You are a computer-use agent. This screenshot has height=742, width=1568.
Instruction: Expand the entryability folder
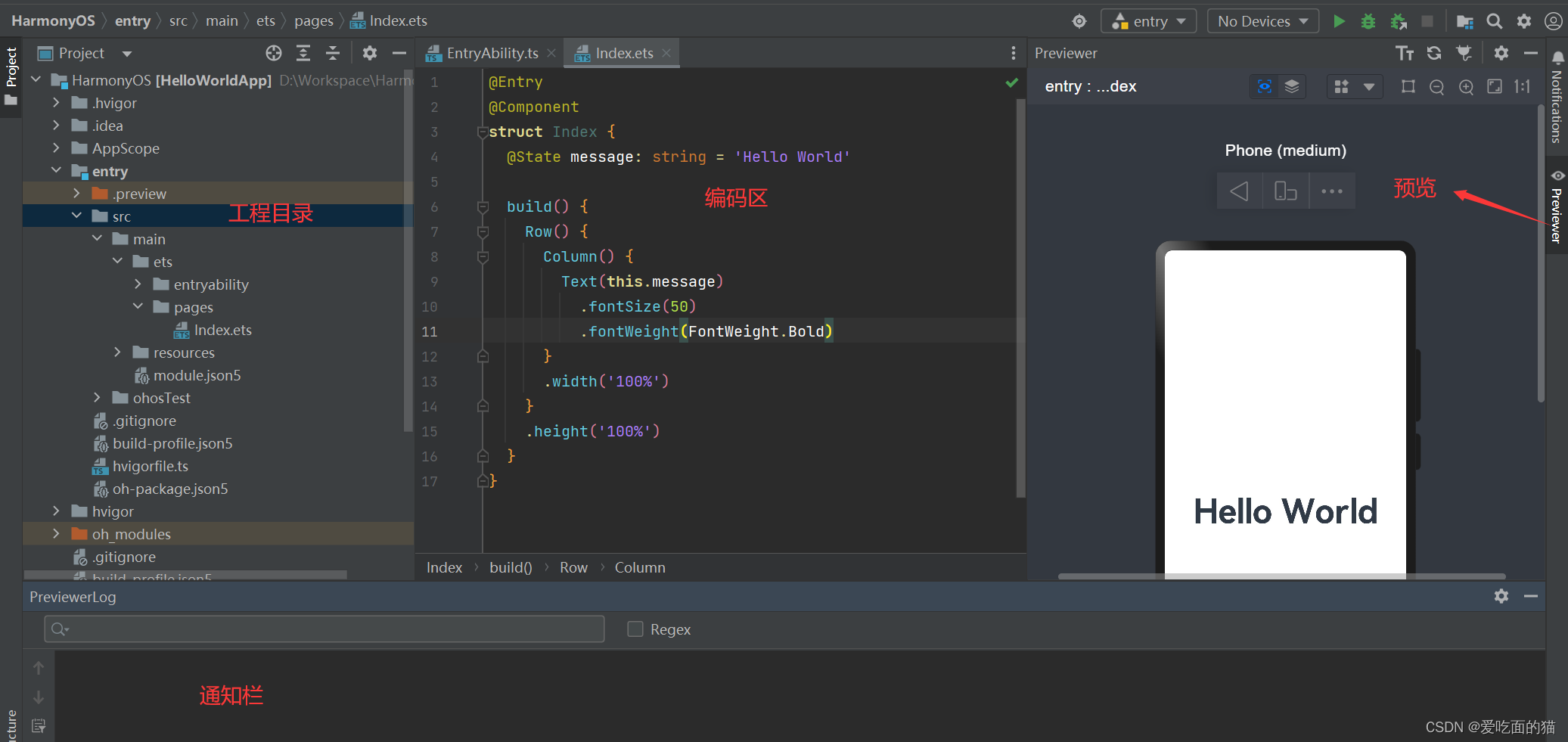(138, 284)
